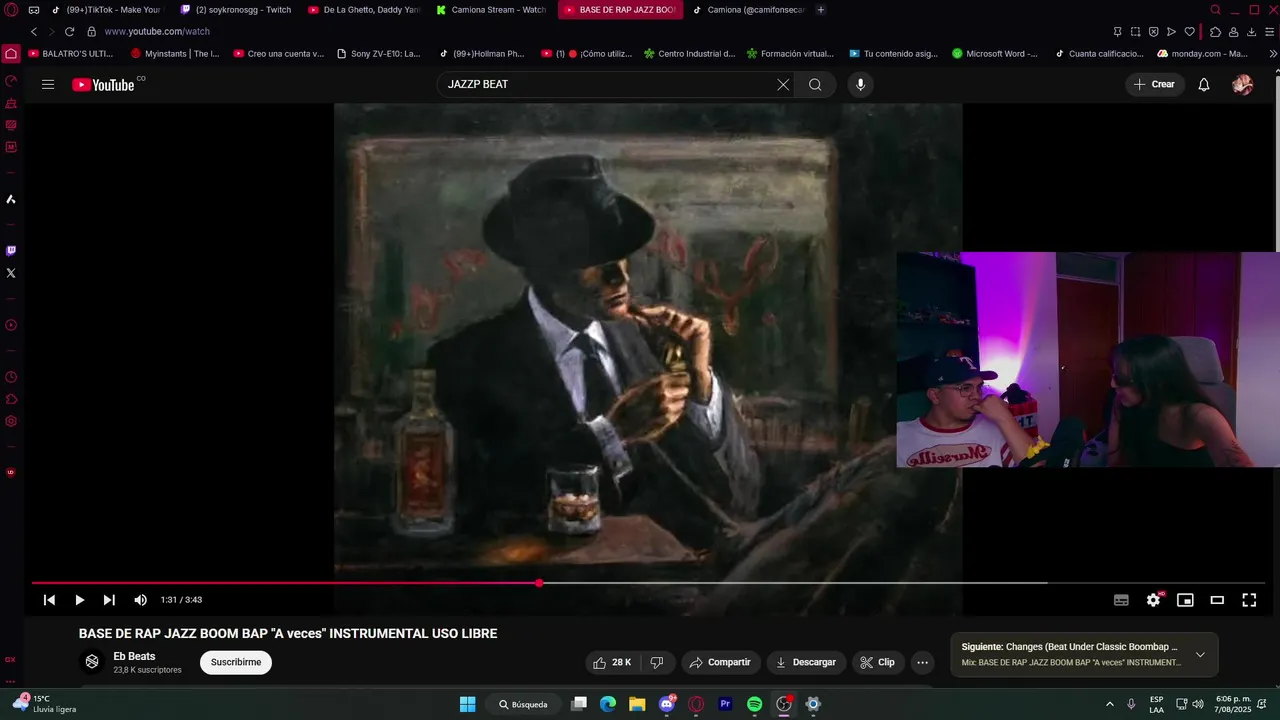Subscribe with the Suscribirme button
Screen dimensions: 1280x720
236,662
